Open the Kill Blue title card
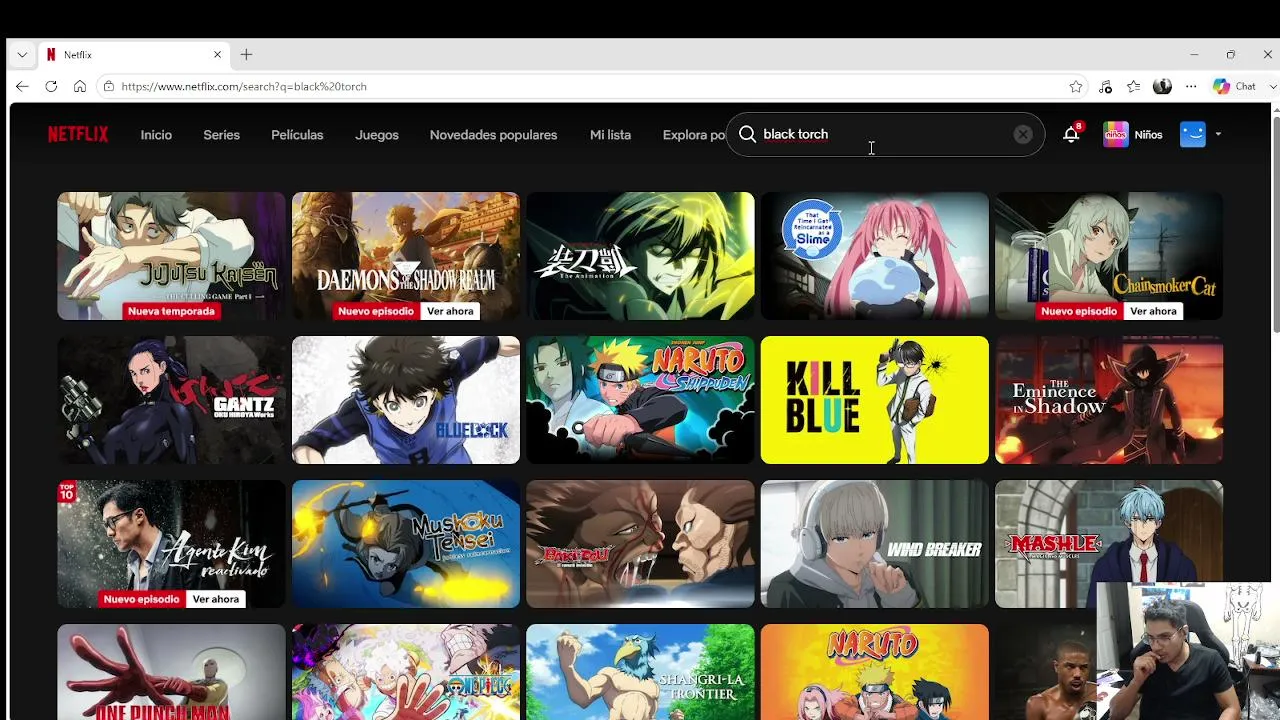The image size is (1280, 720). pyautogui.click(x=874, y=400)
